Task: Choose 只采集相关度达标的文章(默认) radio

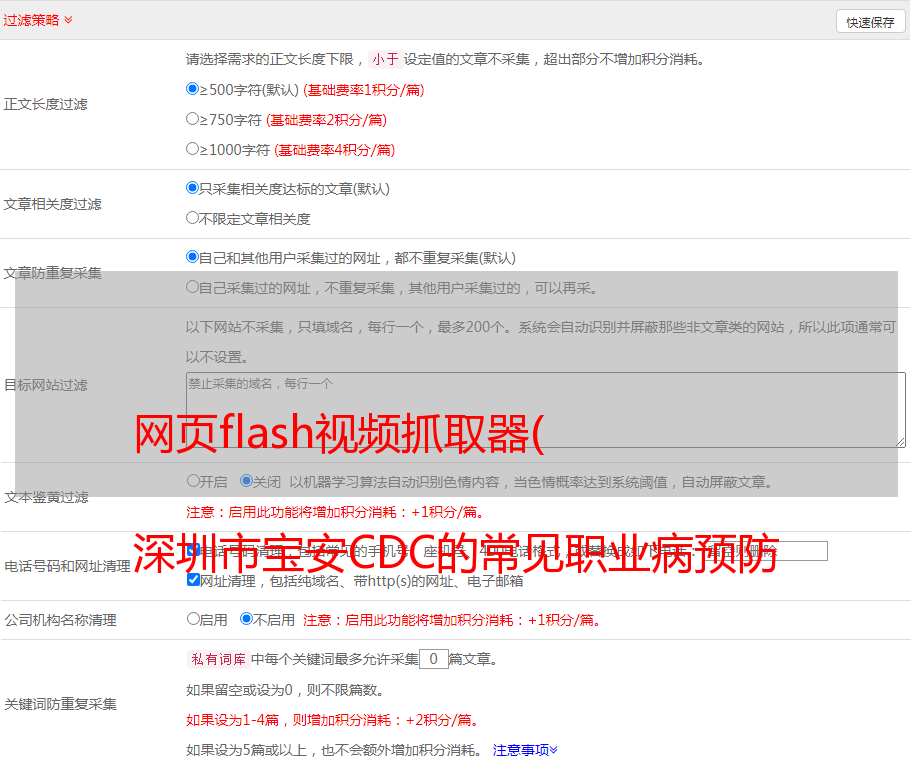Action: (x=192, y=188)
